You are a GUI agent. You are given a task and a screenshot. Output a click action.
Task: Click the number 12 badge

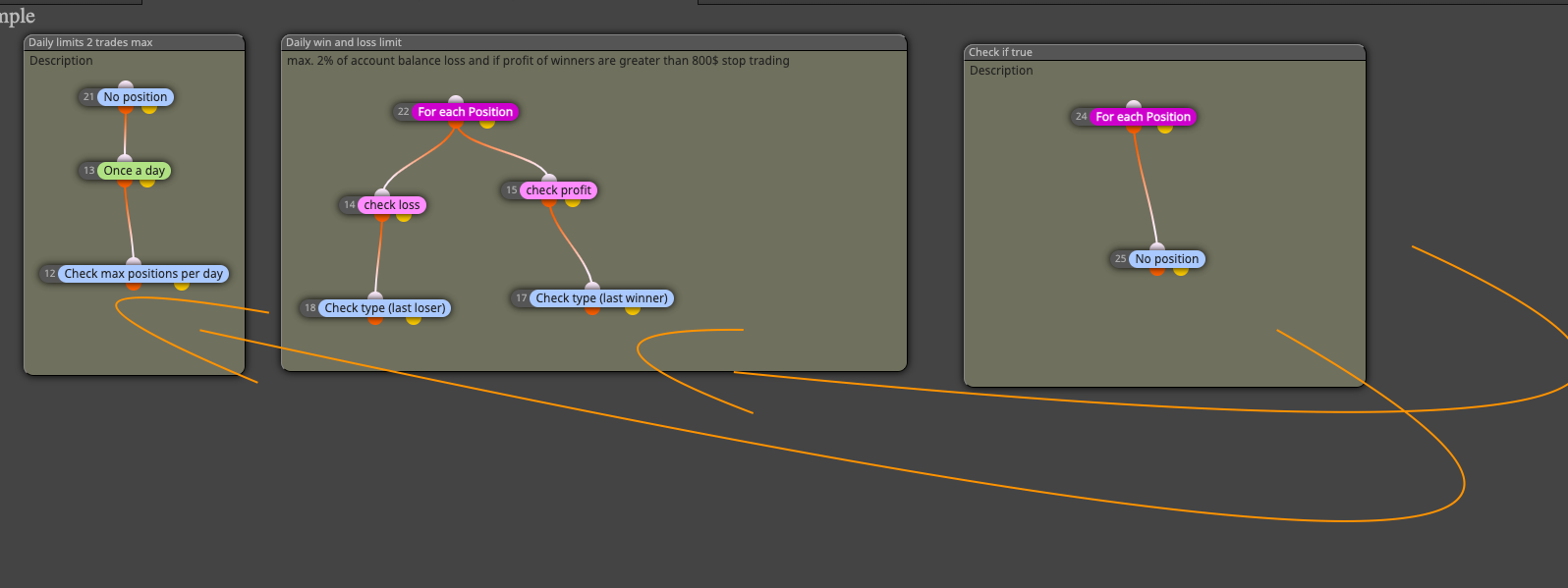(50, 274)
